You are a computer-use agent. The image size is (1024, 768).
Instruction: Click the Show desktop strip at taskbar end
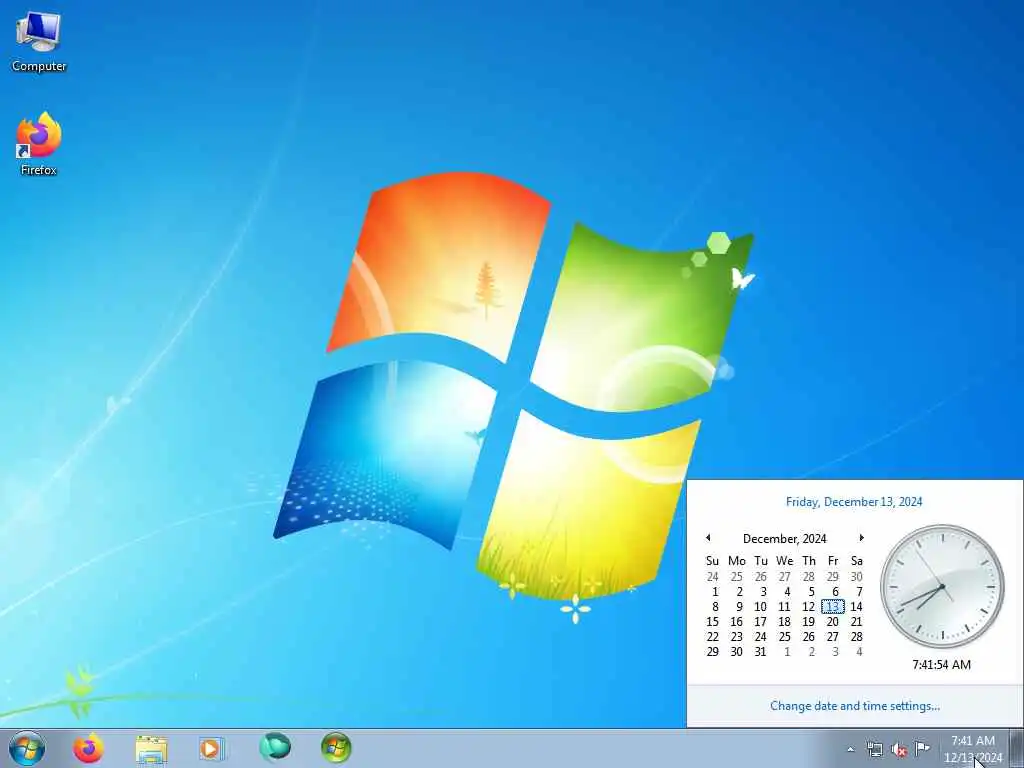tap(1016, 748)
